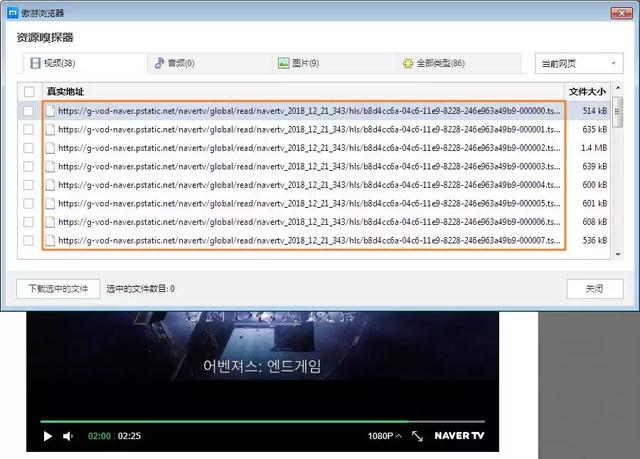Click file icon of the 000004.ts row
Image resolution: width=640 pixels, height=459 pixels.
pyautogui.click(x=50, y=185)
